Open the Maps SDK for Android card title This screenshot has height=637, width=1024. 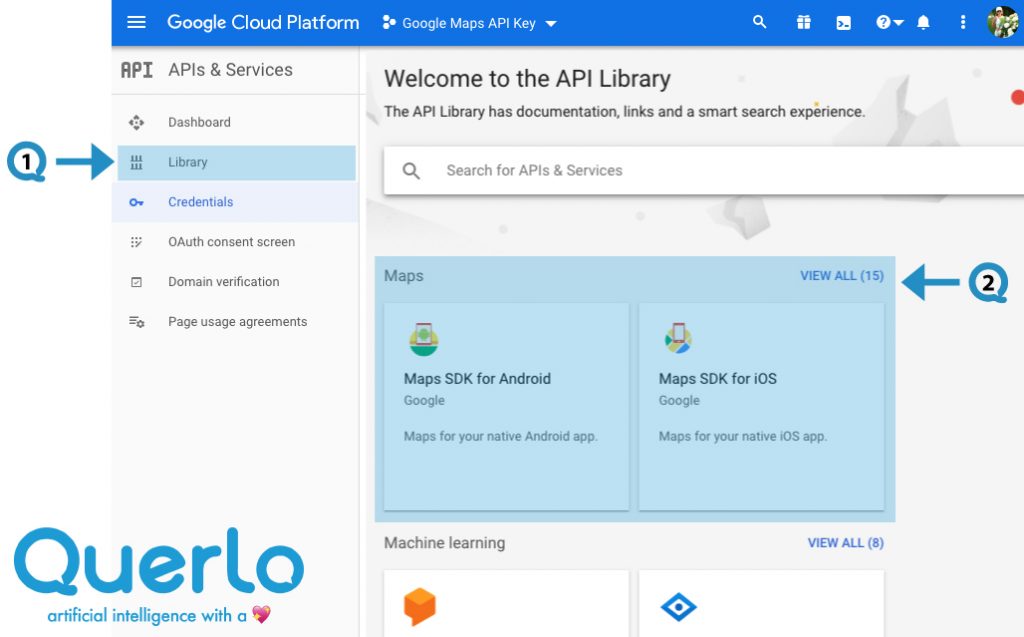click(x=477, y=379)
